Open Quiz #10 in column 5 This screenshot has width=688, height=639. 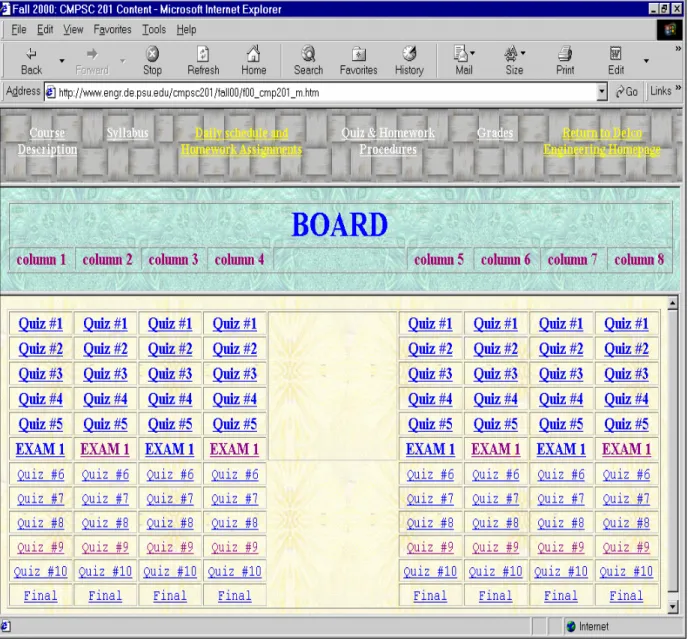(x=430, y=571)
